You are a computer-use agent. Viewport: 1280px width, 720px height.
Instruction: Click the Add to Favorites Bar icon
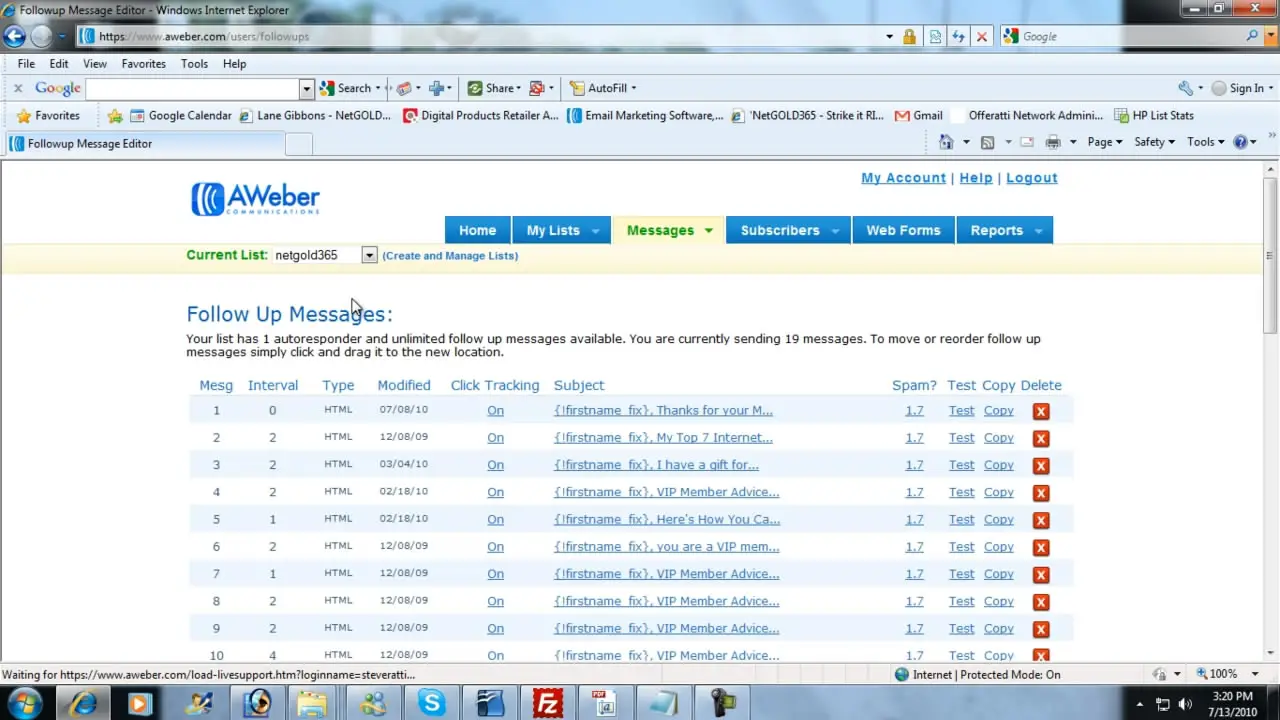click(x=115, y=115)
